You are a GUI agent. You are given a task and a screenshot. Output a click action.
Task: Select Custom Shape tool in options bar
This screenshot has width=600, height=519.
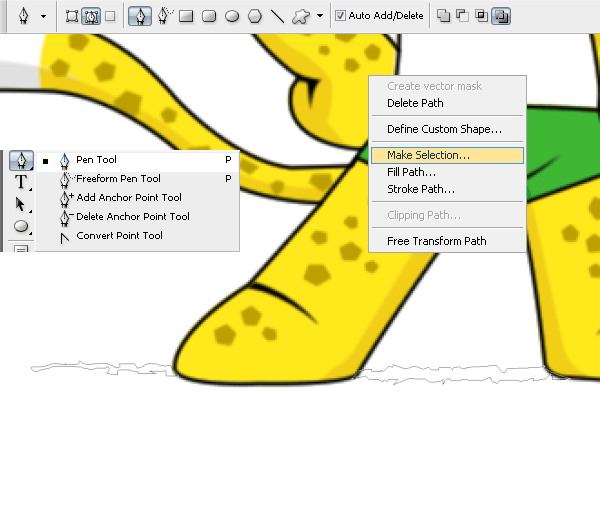(x=300, y=16)
